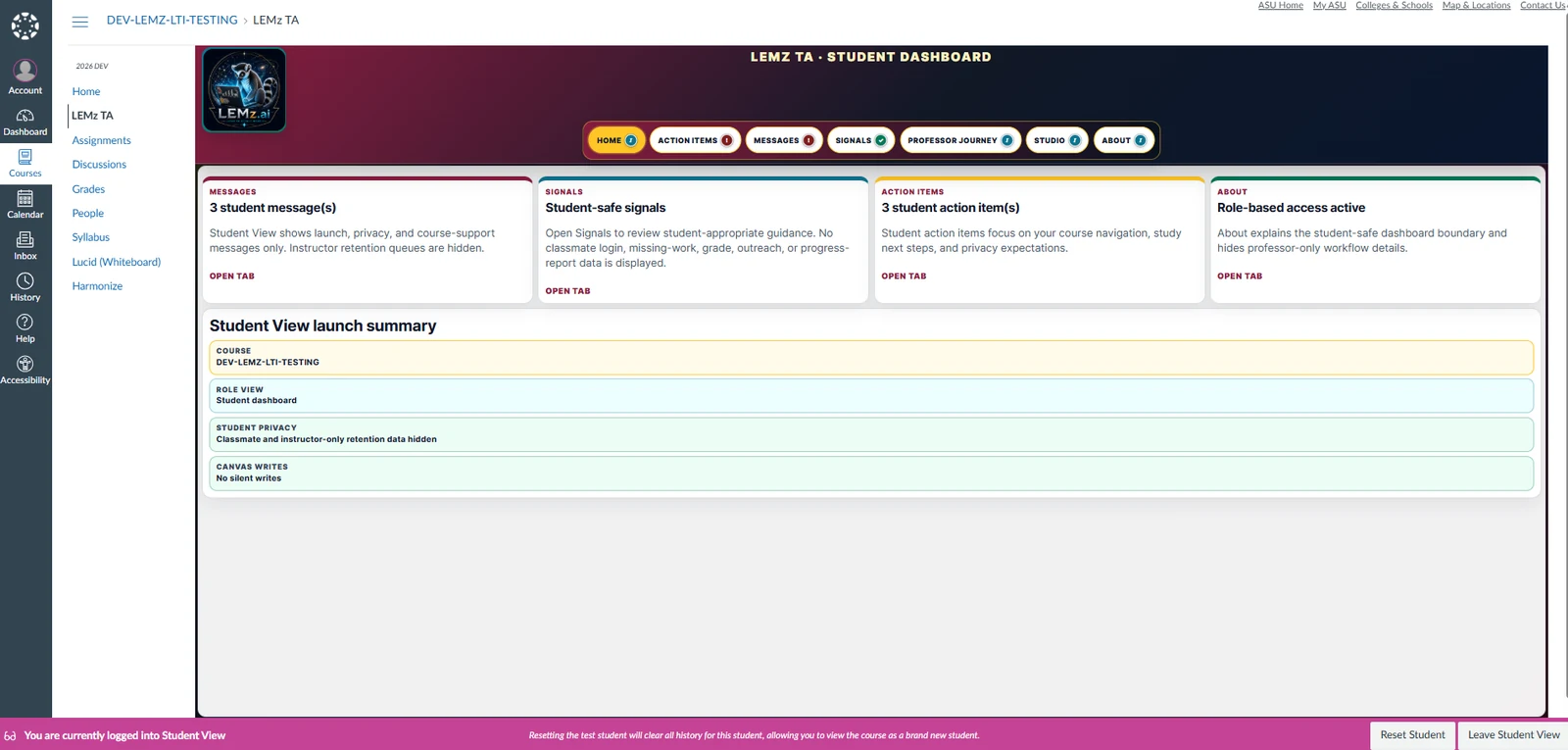
Task: Click the checkmark badge on SIGNALS tab
Action: [881, 140]
